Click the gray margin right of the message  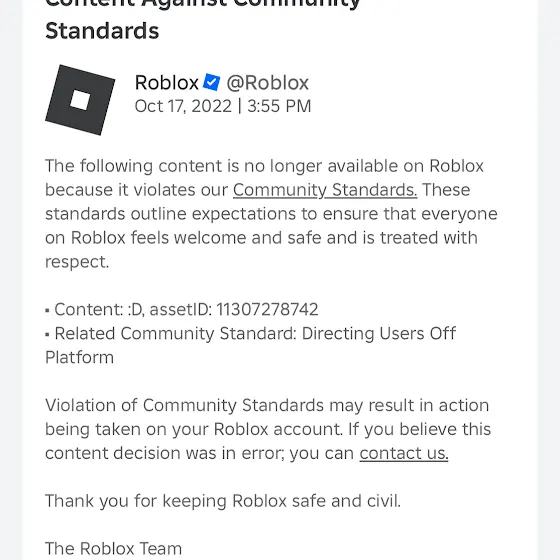[549, 280]
